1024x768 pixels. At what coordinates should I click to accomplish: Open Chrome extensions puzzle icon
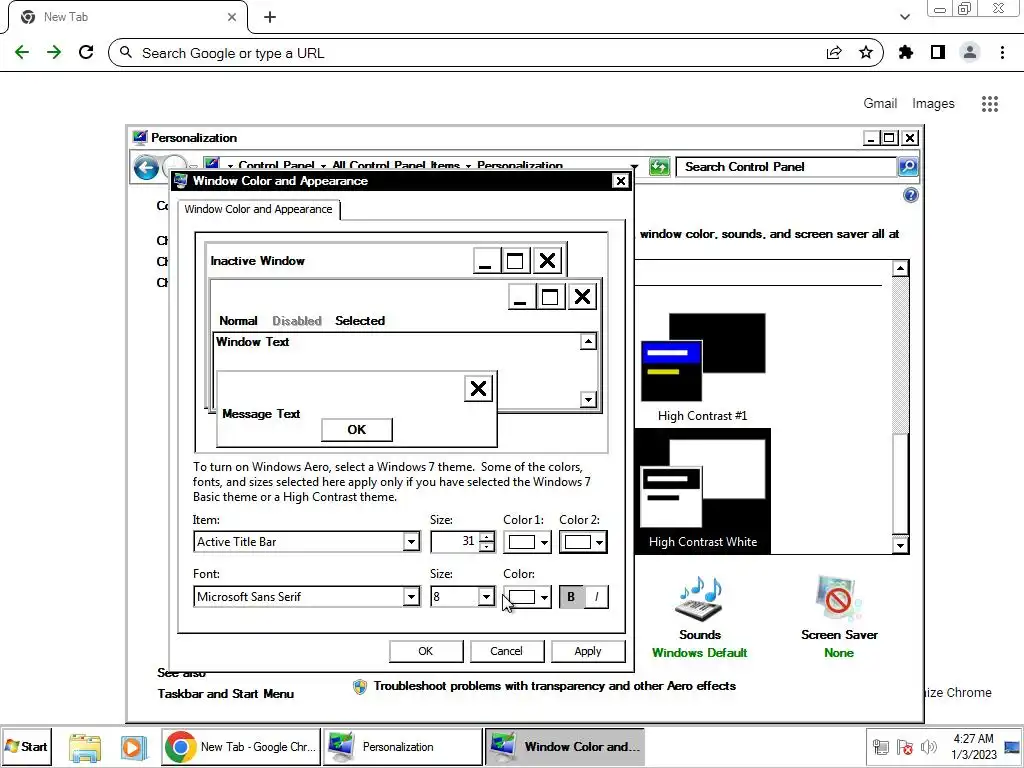tap(906, 52)
